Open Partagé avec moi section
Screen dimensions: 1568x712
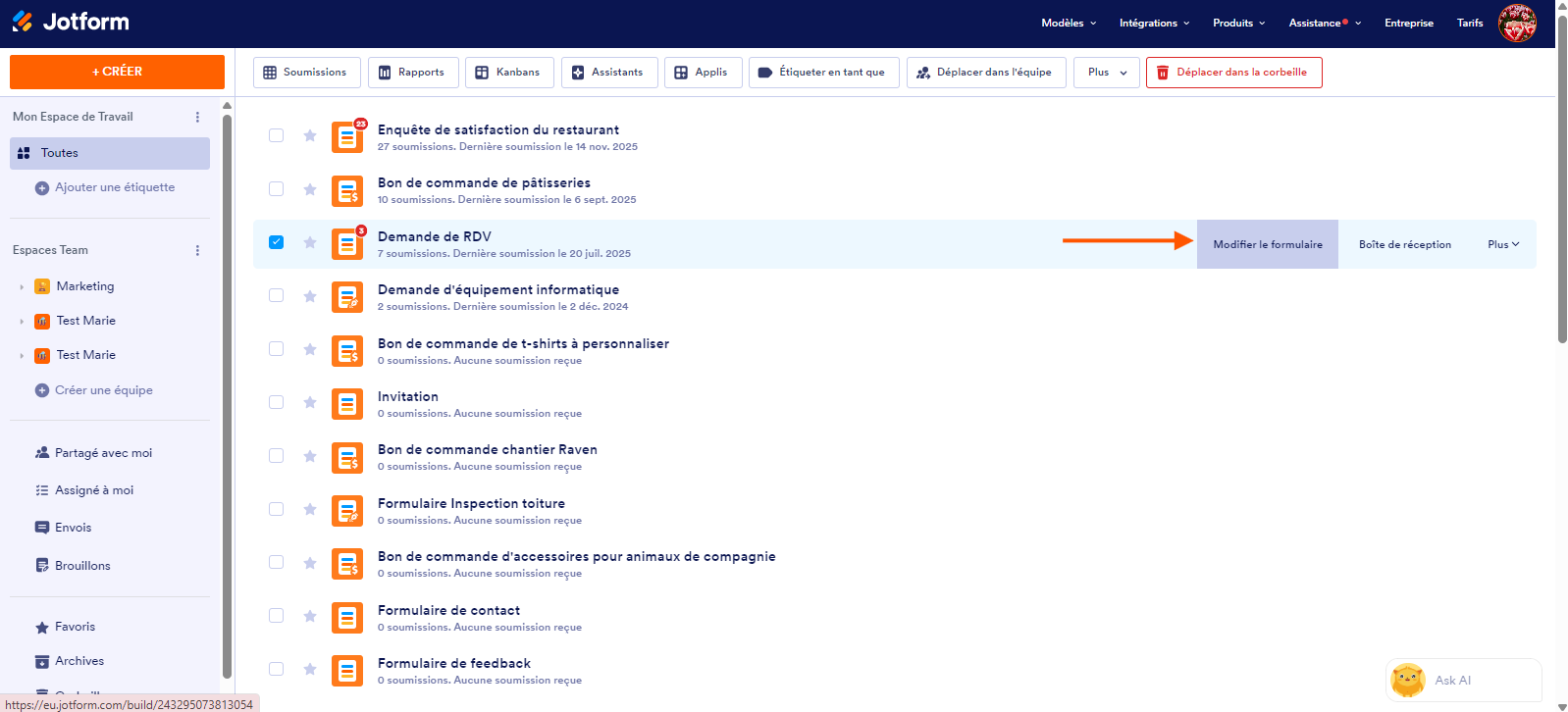point(93,453)
